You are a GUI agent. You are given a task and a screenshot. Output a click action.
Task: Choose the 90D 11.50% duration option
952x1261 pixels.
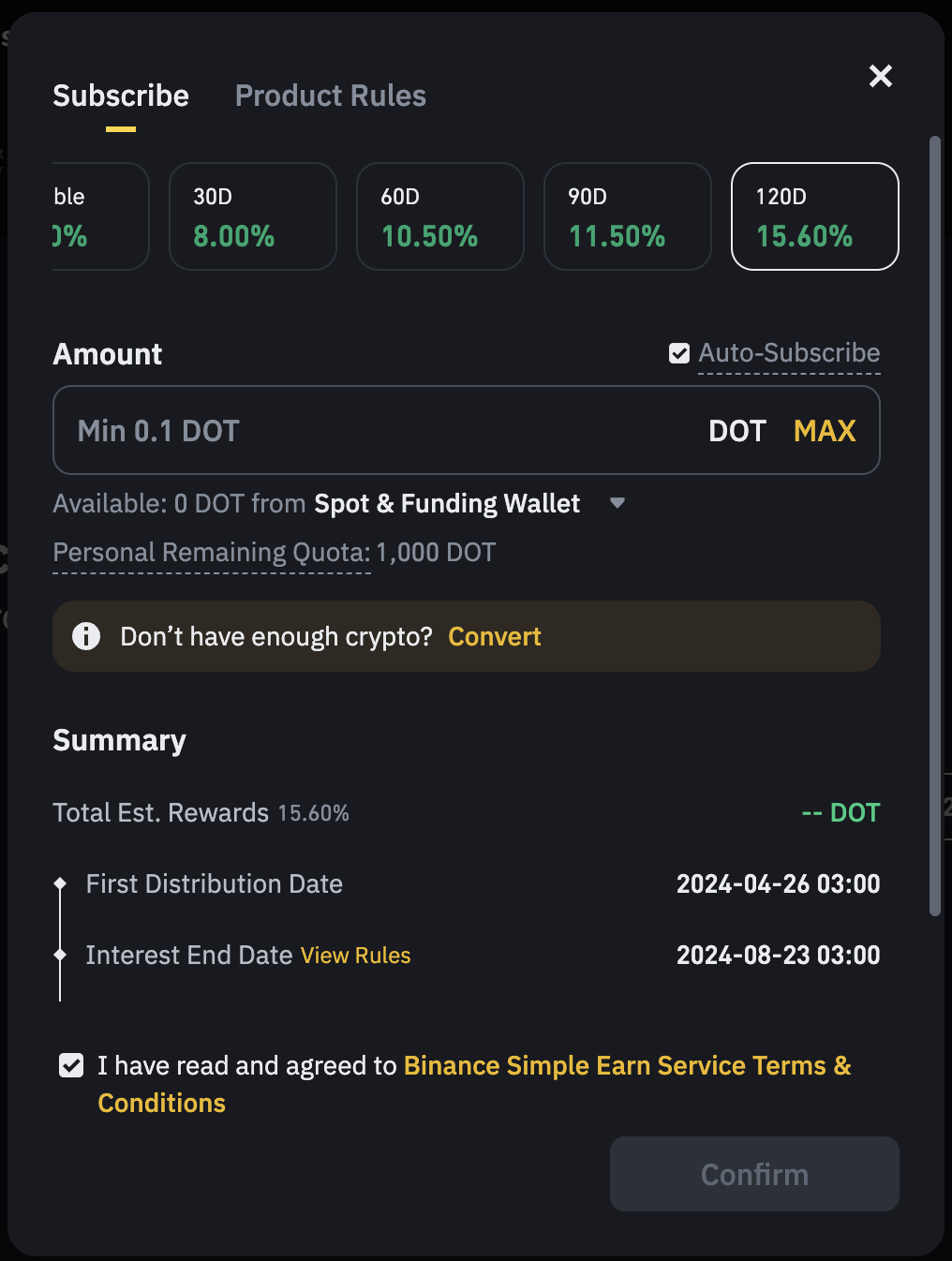click(x=628, y=216)
